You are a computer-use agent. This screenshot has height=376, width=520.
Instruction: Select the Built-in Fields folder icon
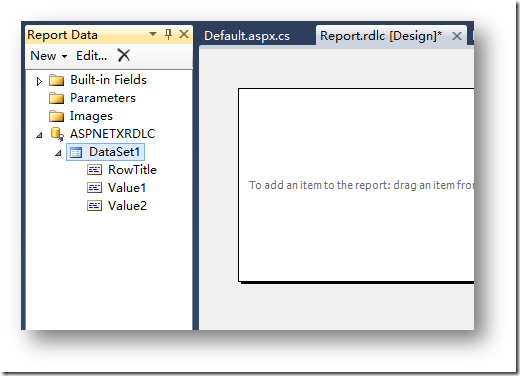click(56, 80)
